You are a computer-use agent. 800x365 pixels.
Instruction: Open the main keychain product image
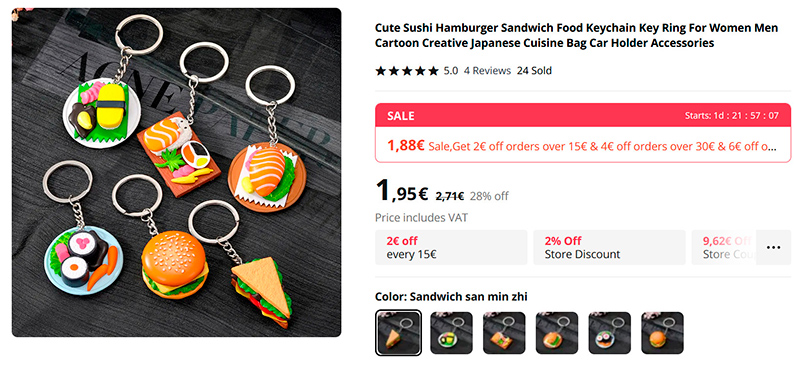coord(177,172)
